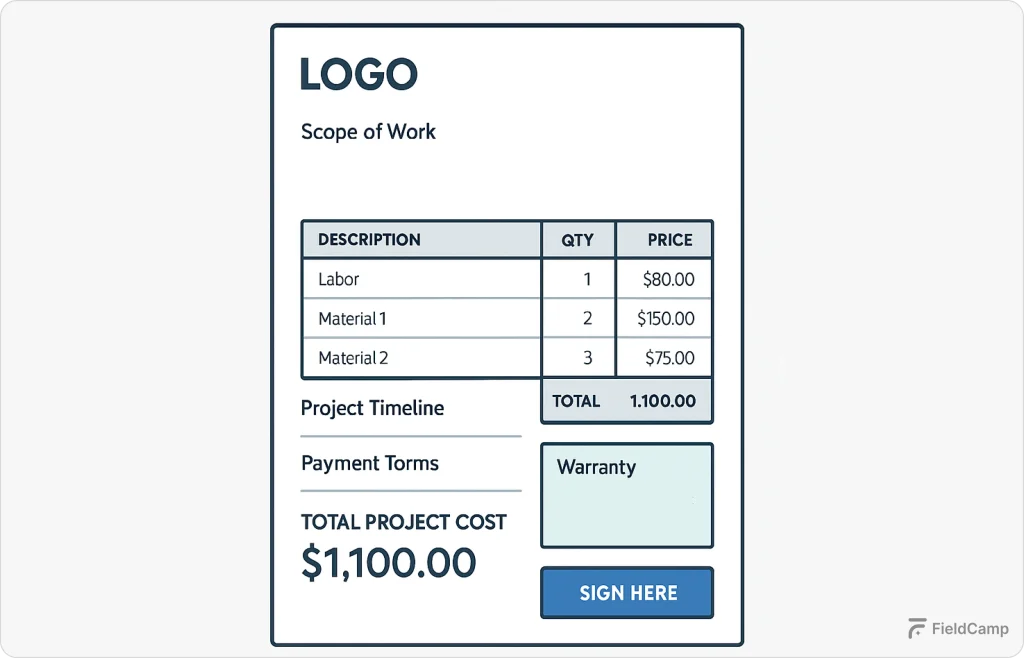Screen dimensions: 1024x658
Task: Click the FieldCamp watermark text
Action: point(970,629)
